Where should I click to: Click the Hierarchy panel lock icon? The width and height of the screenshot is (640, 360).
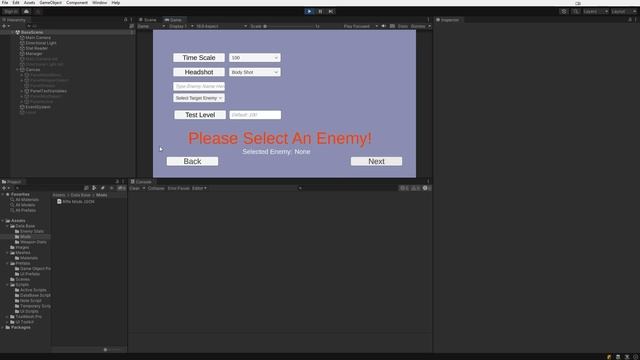coord(125,20)
